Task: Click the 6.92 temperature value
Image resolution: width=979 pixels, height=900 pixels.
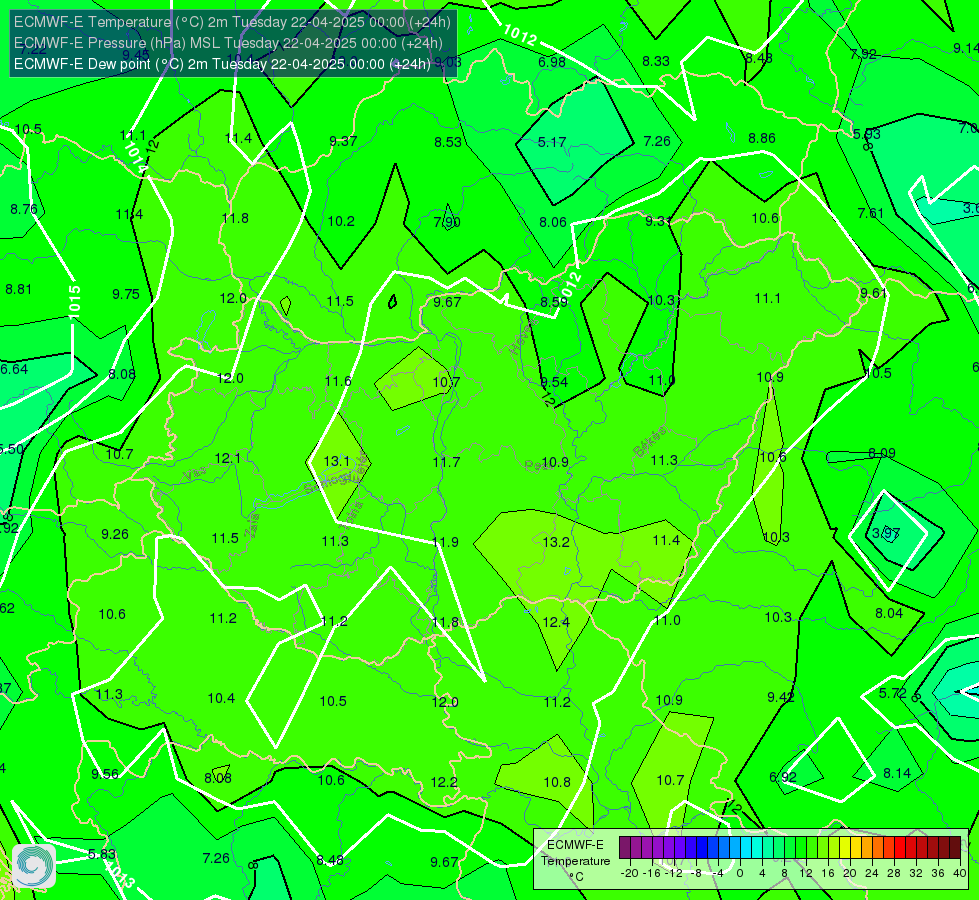Action: [783, 778]
